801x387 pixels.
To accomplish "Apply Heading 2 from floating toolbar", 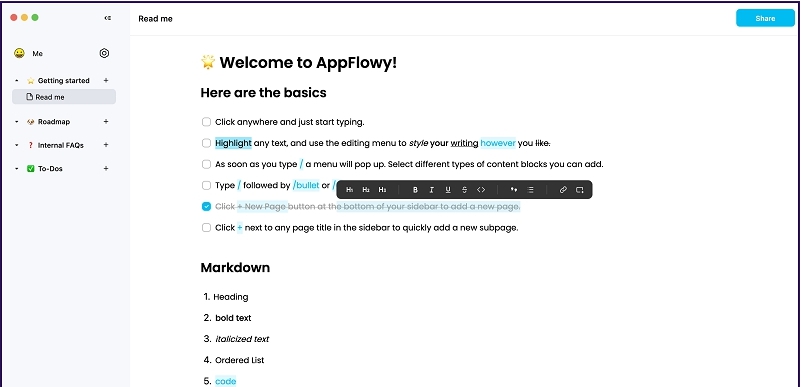I will (366, 189).
